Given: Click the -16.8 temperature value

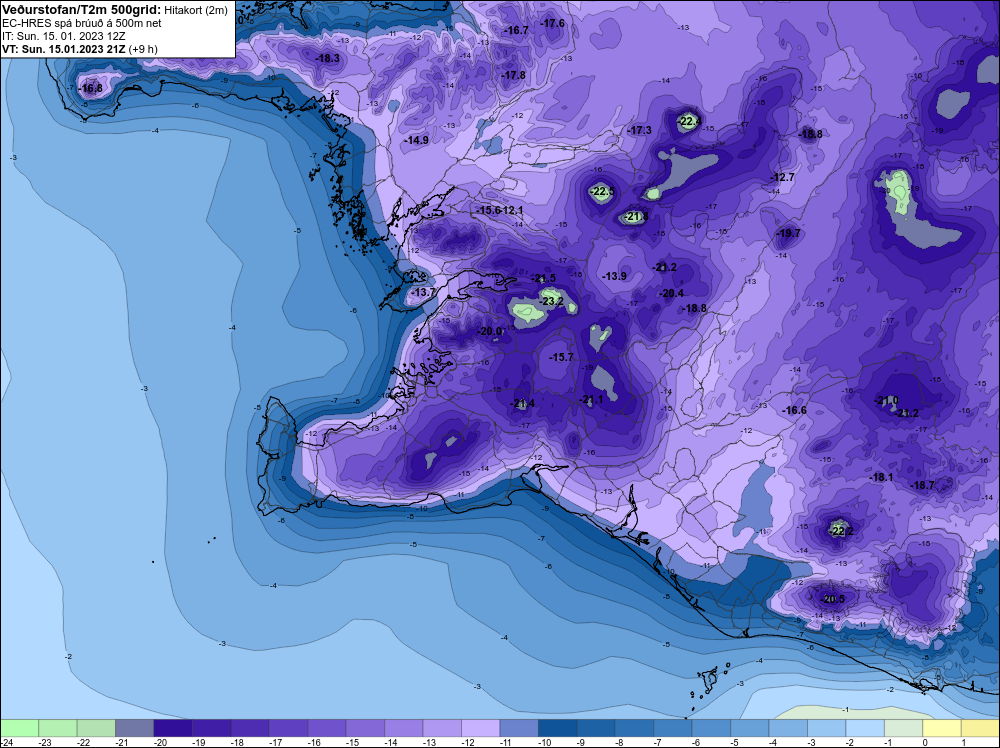Looking at the screenshot, I should (91, 89).
